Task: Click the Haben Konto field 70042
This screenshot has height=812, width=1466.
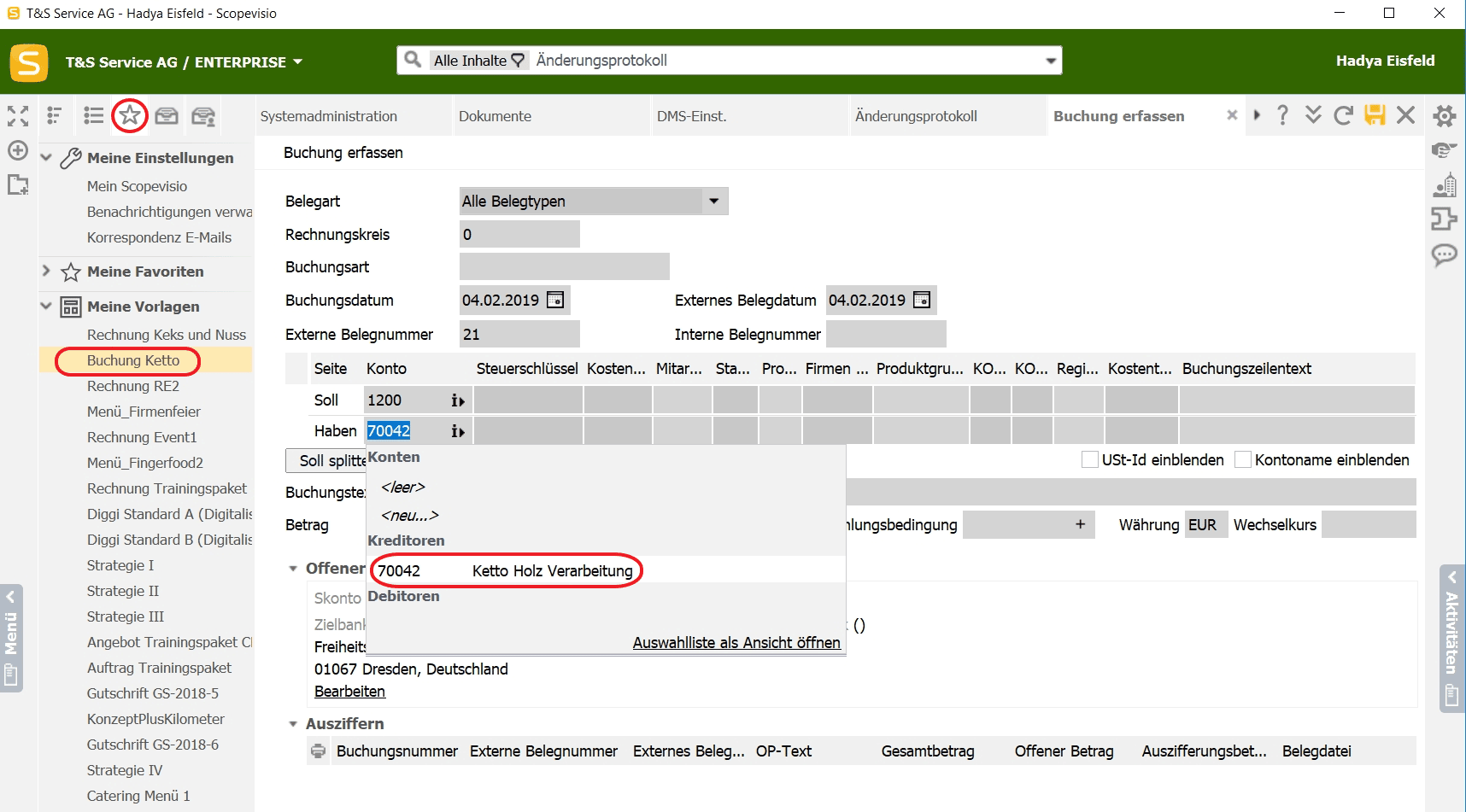Action: coord(407,431)
